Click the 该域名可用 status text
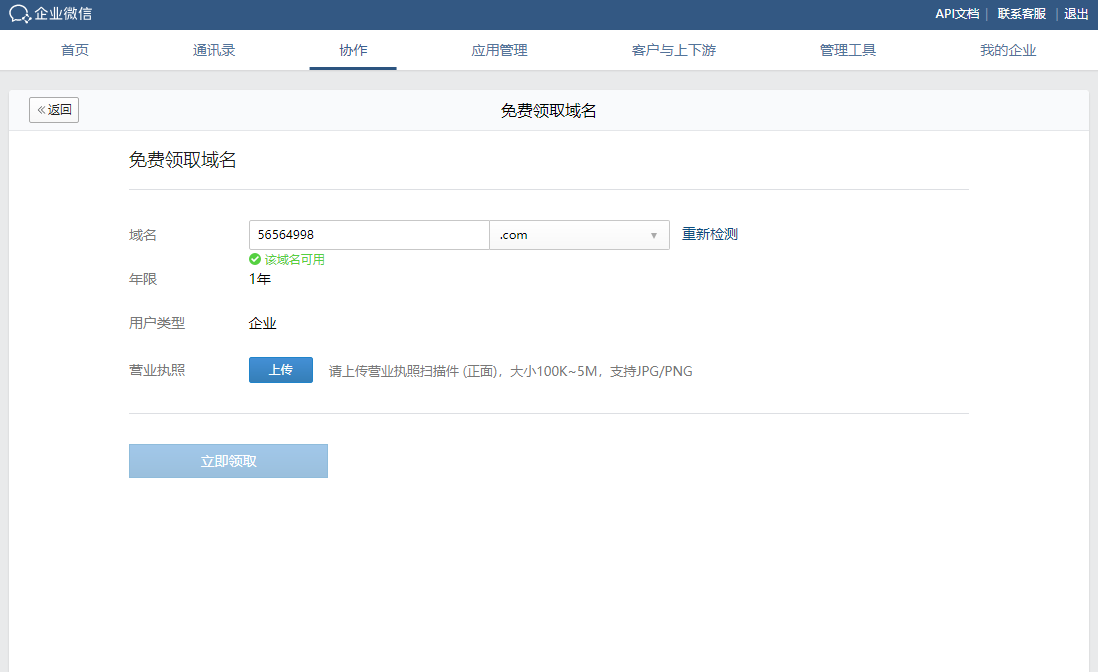The width and height of the screenshot is (1098, 672). 295,260
